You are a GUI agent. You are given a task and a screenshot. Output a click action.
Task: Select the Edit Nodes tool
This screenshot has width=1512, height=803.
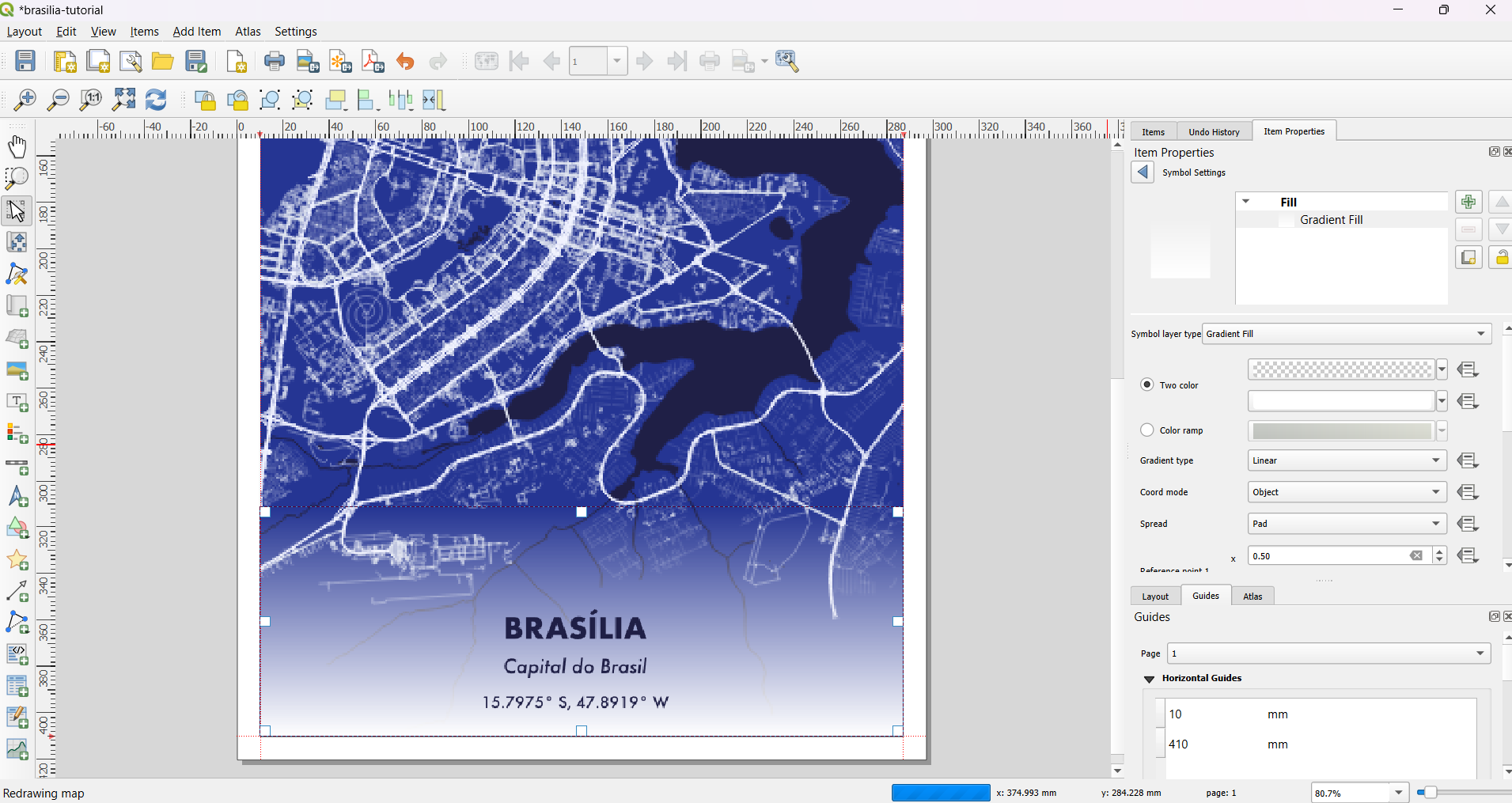[17, 274]
